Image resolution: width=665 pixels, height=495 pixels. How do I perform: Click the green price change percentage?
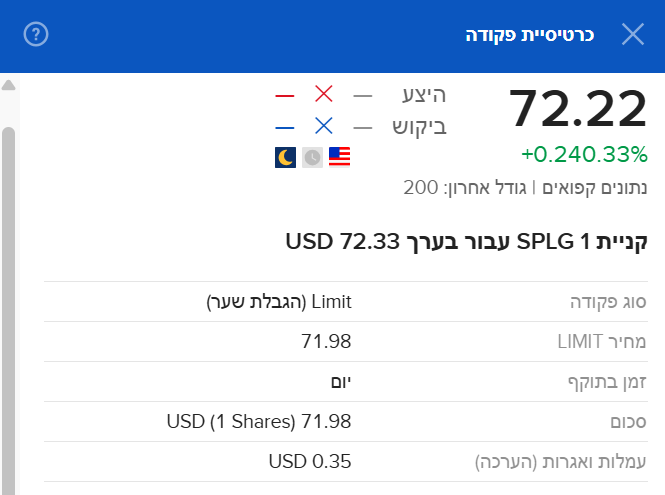pyautogui.click(x=584, y=155)
